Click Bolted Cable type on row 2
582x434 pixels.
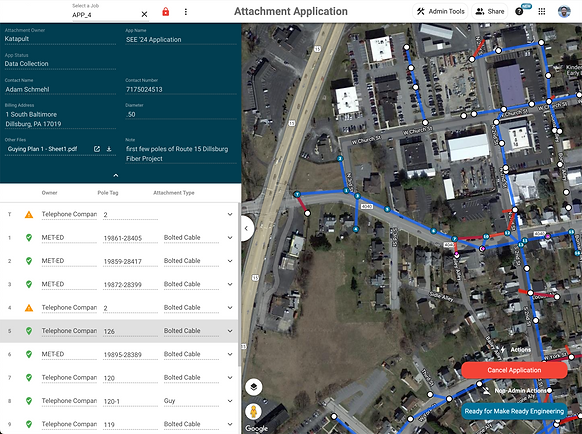pos(191,261)
